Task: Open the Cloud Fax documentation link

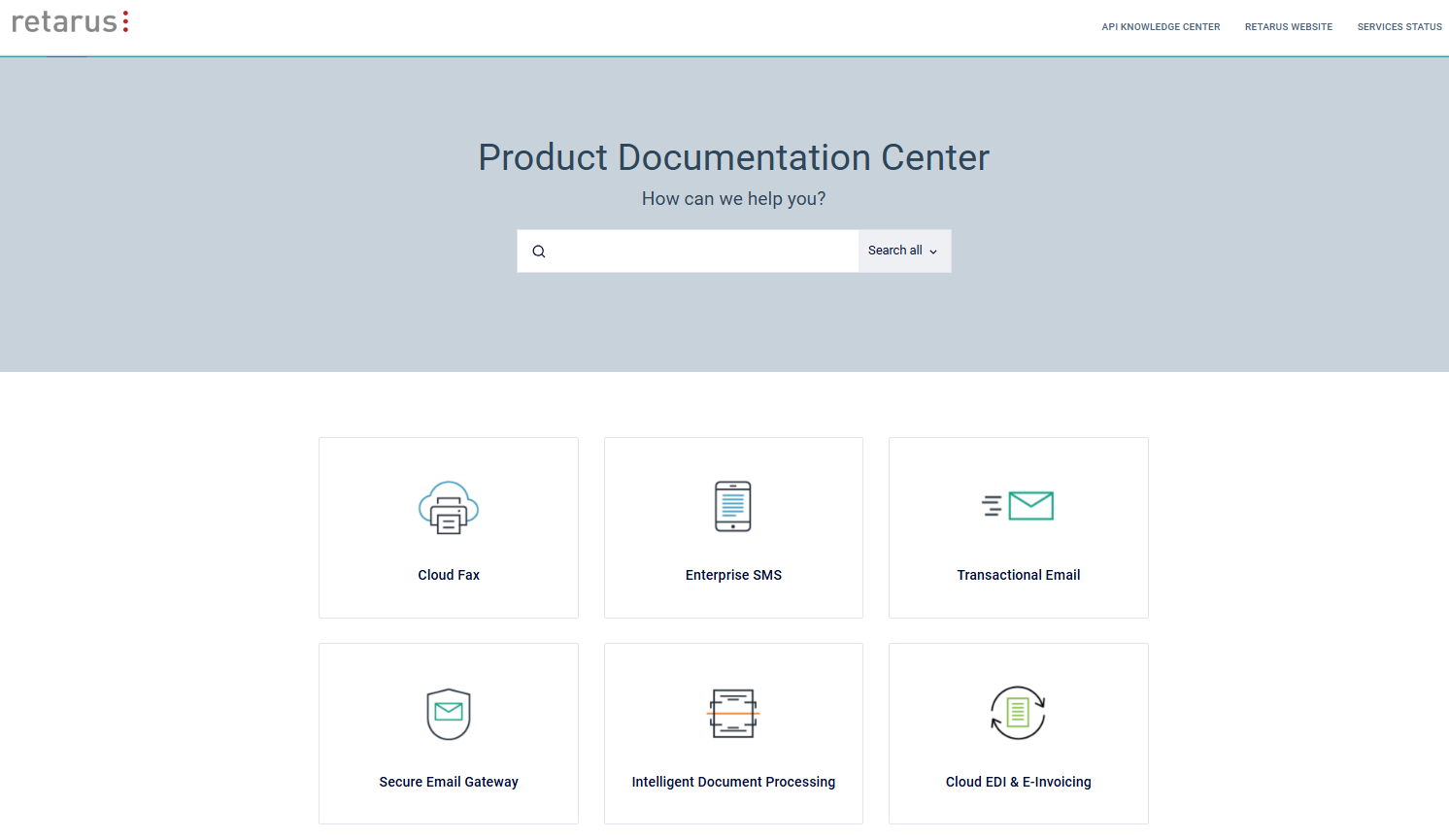Action: (449, 575)
